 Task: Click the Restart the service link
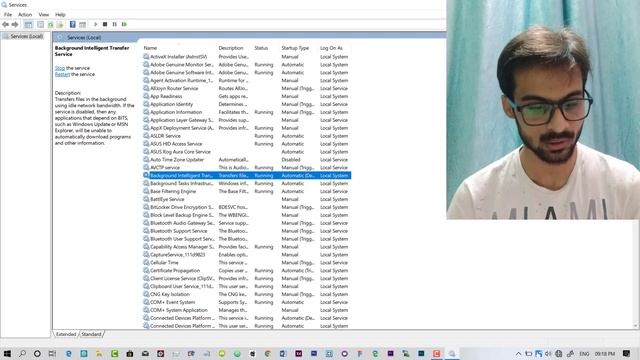point(62,74)
